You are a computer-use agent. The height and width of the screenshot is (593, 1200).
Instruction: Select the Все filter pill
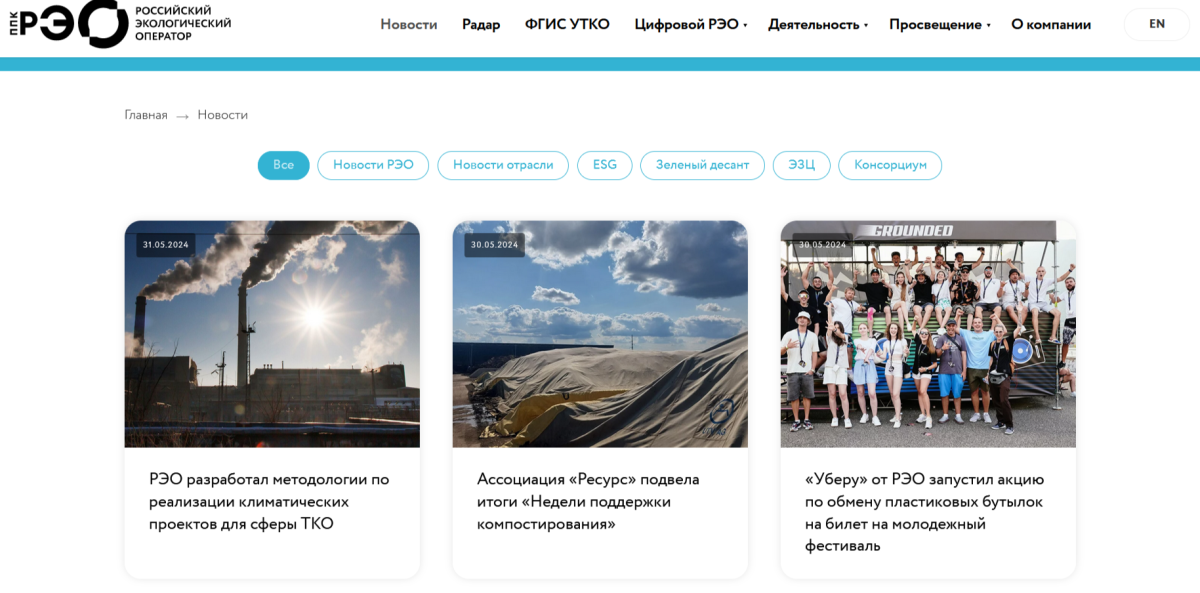click(284, 165)
